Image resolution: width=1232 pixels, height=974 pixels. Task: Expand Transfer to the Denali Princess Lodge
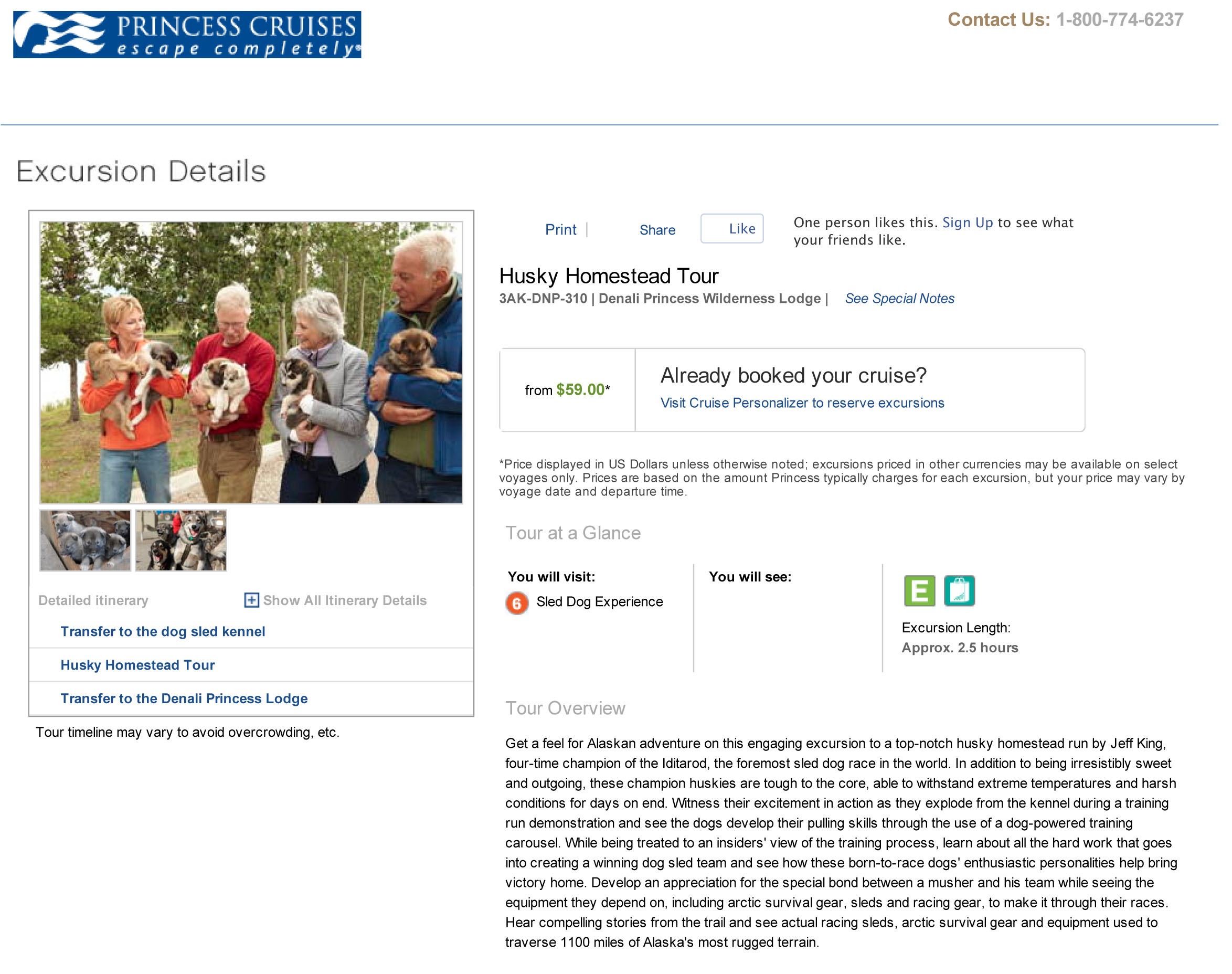click(184, 698)
